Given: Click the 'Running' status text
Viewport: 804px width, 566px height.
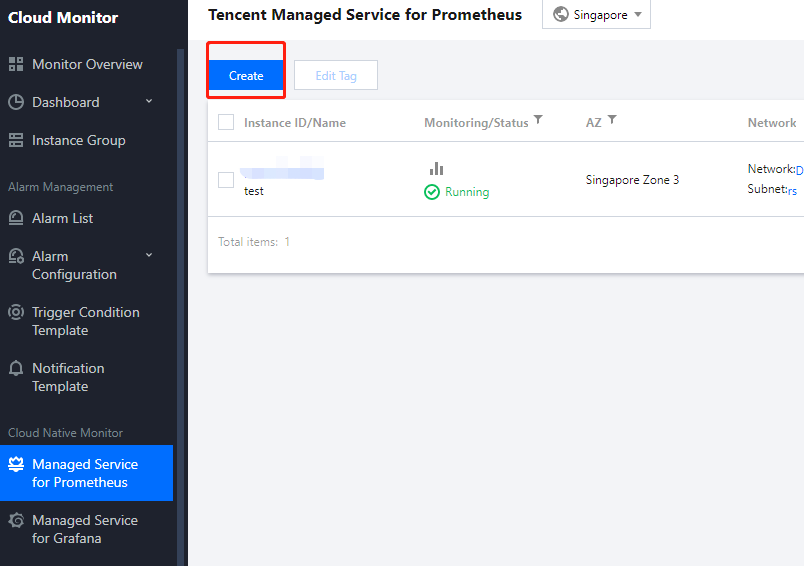Looking at the screenshot, I should coord(467,192).
